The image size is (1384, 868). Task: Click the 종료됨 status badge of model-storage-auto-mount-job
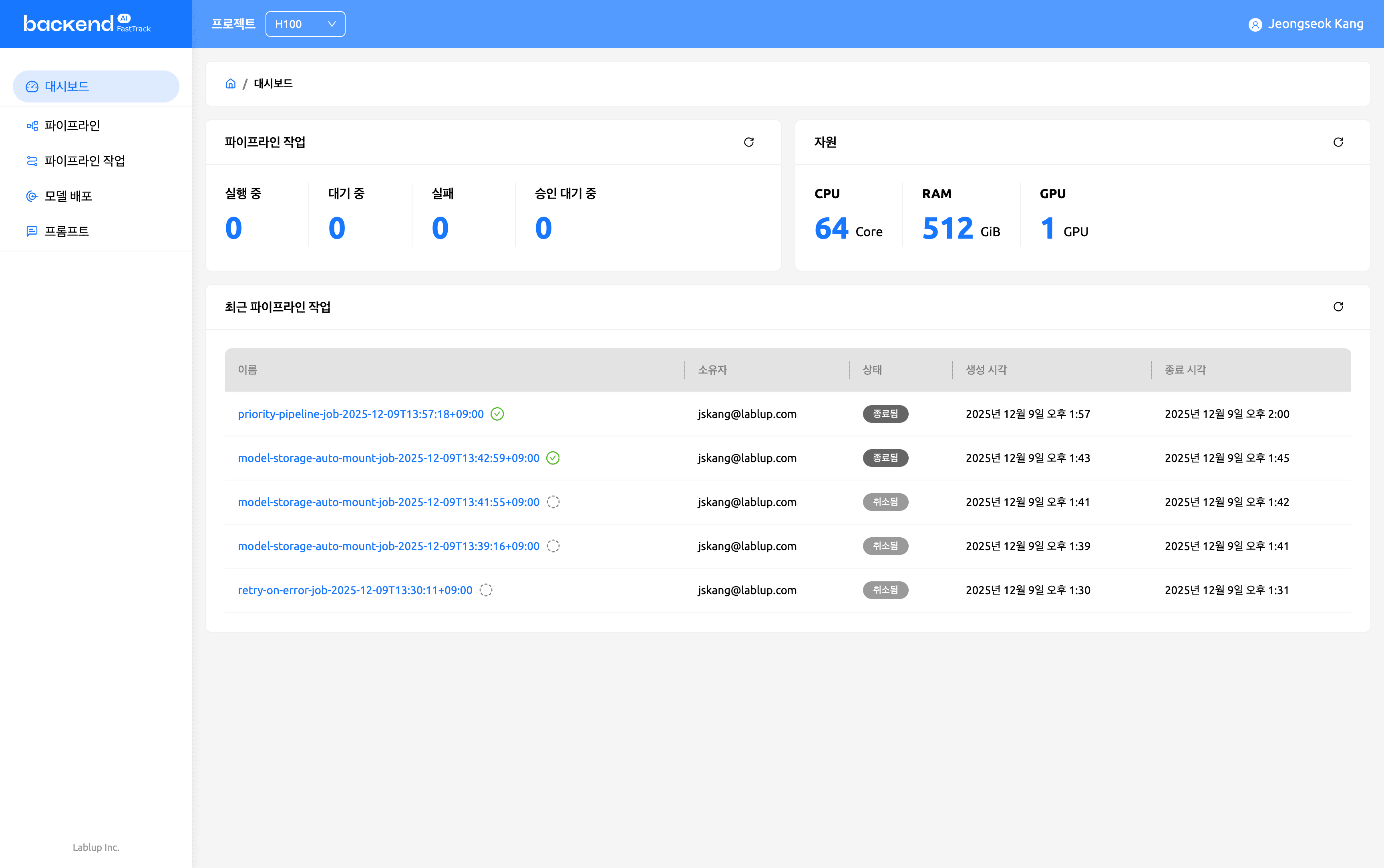coord(885,458)
